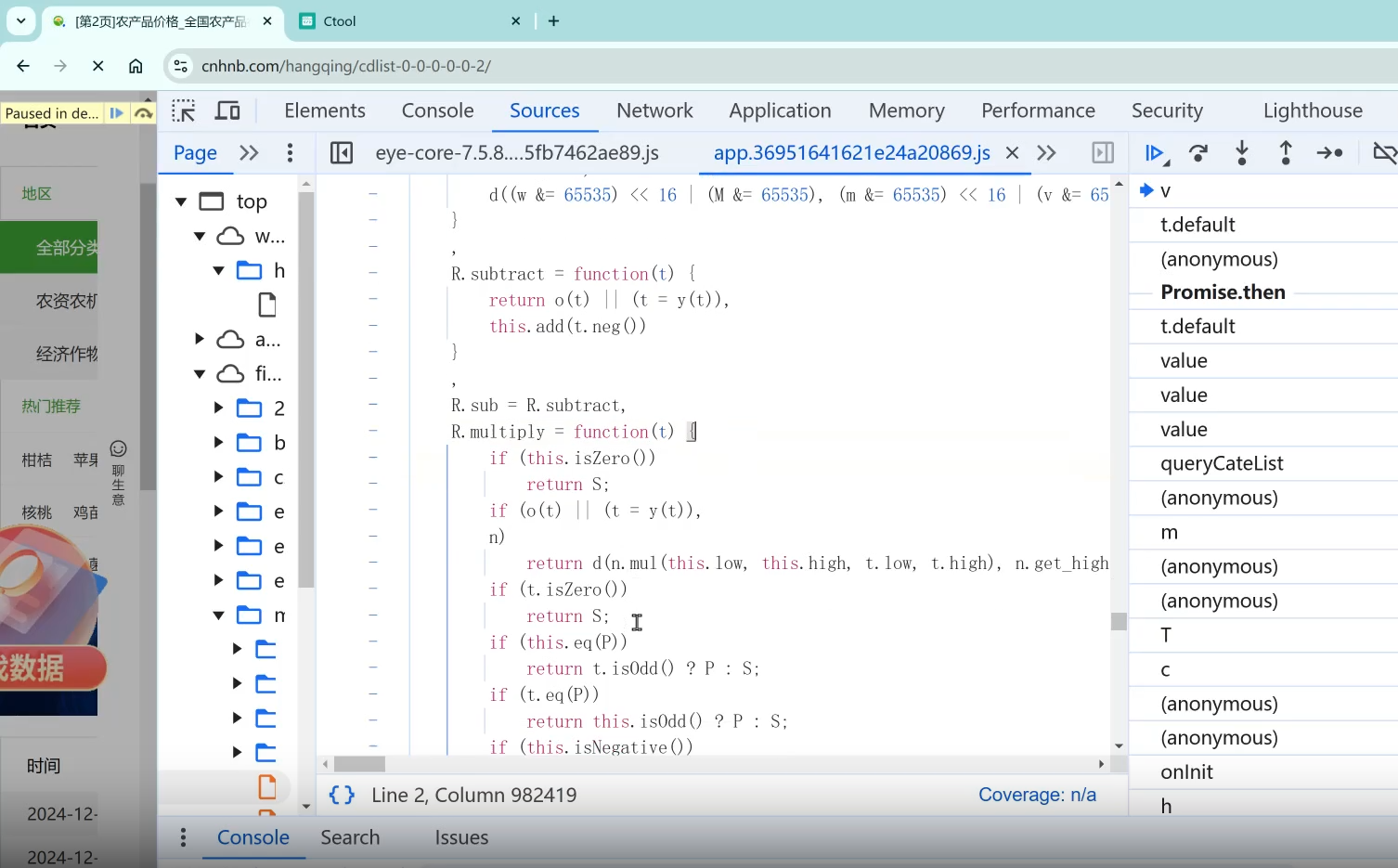Click the step over next function icon
The image size is (1398, 868).
point(1198,153)
